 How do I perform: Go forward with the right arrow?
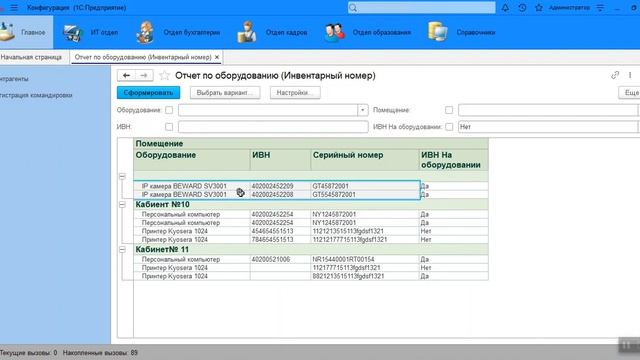point(144,76)
